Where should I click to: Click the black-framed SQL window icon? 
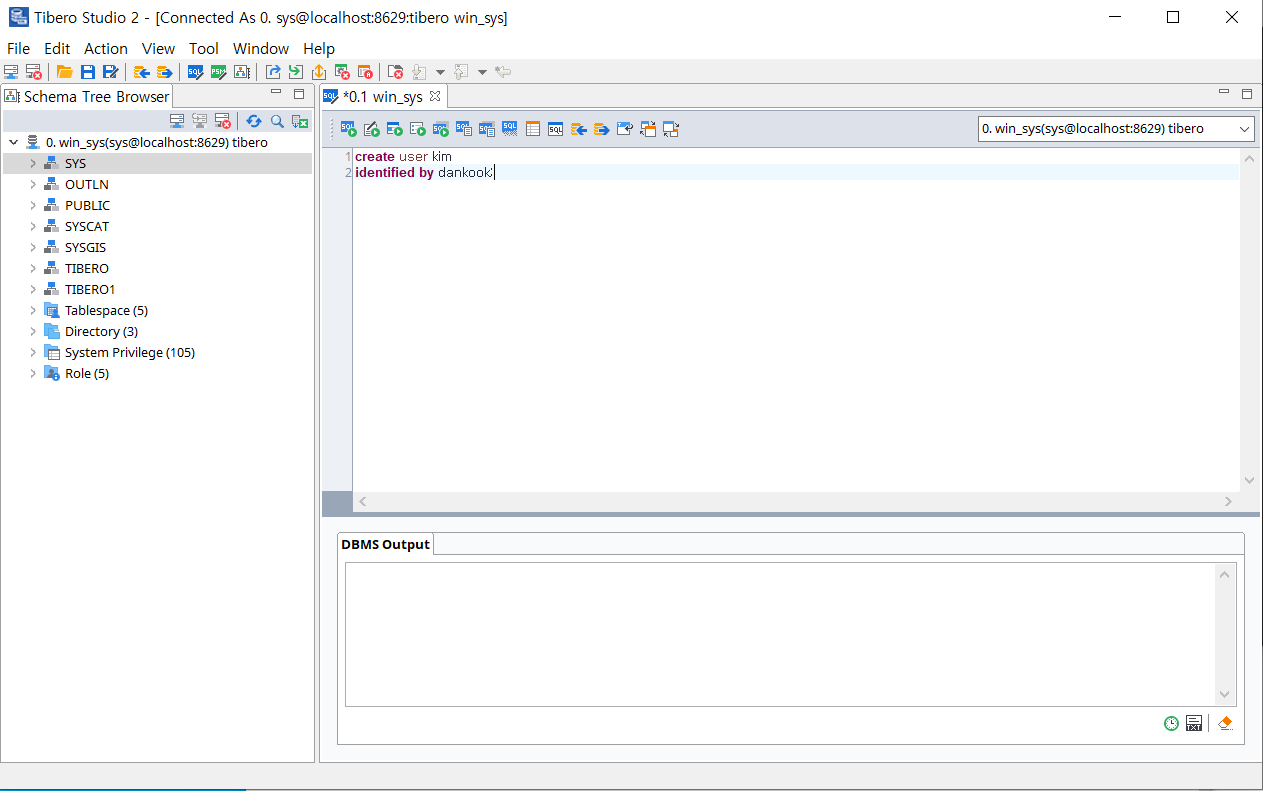tap(555, 129)
